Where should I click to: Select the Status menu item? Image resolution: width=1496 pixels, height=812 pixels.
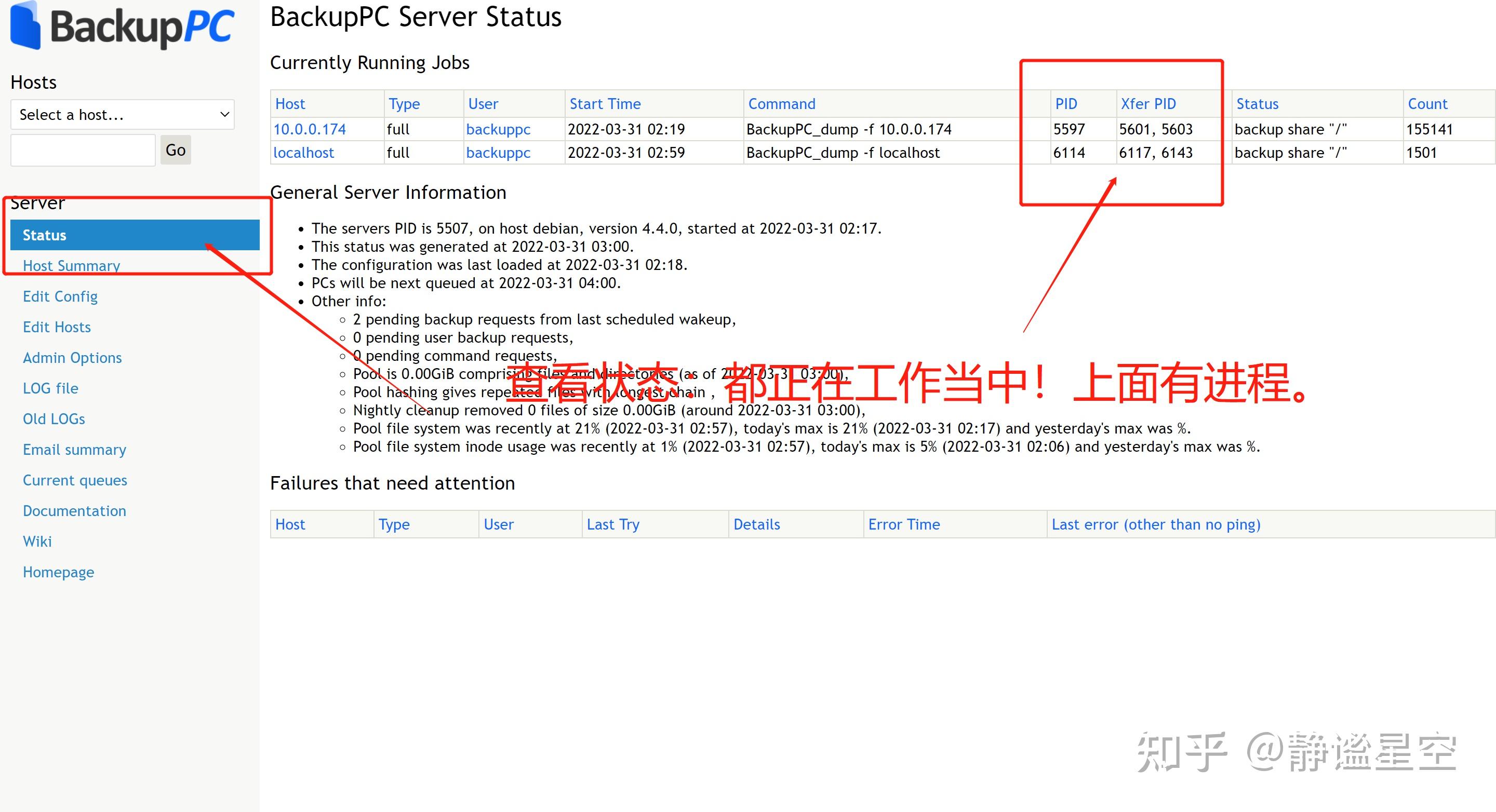135,235
